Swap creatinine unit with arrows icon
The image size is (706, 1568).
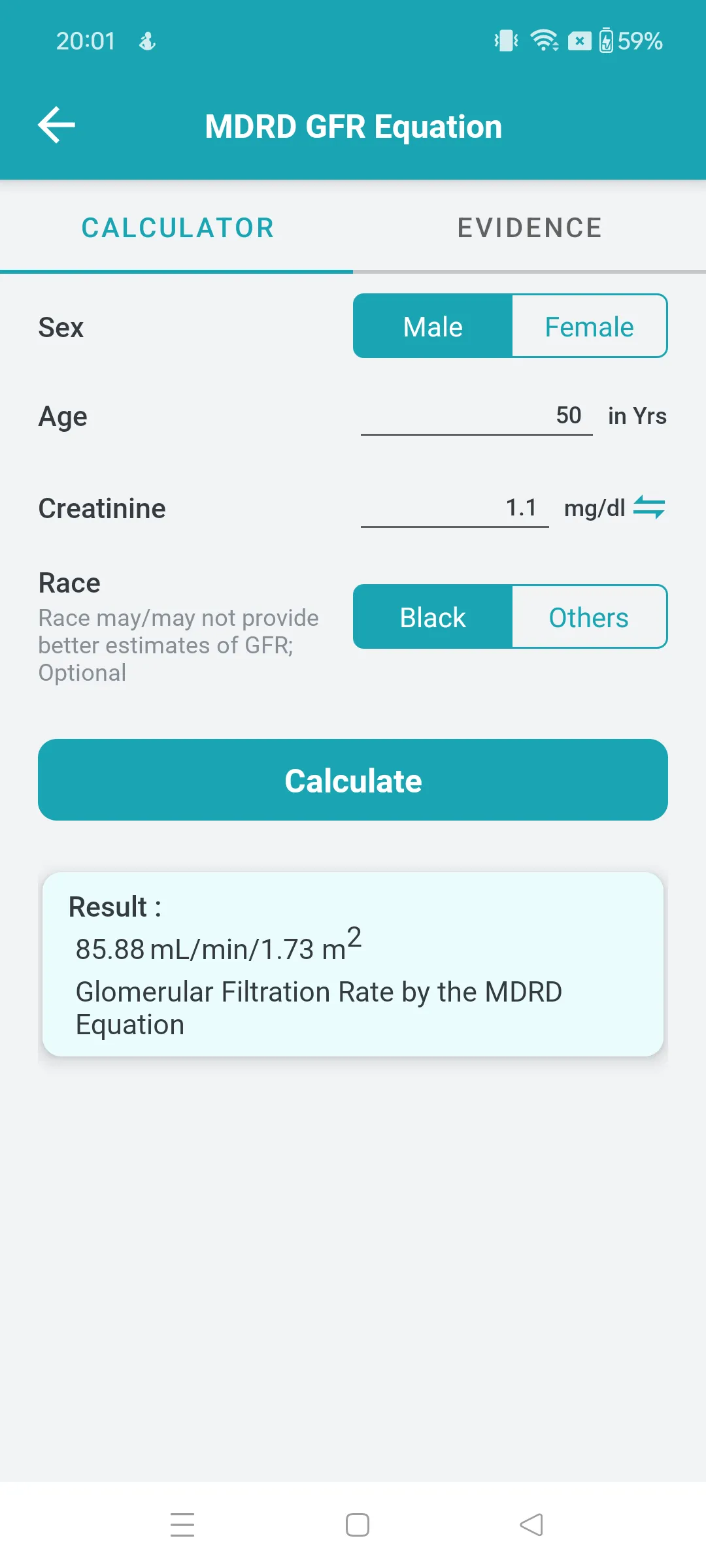click(x=649, y=507)
